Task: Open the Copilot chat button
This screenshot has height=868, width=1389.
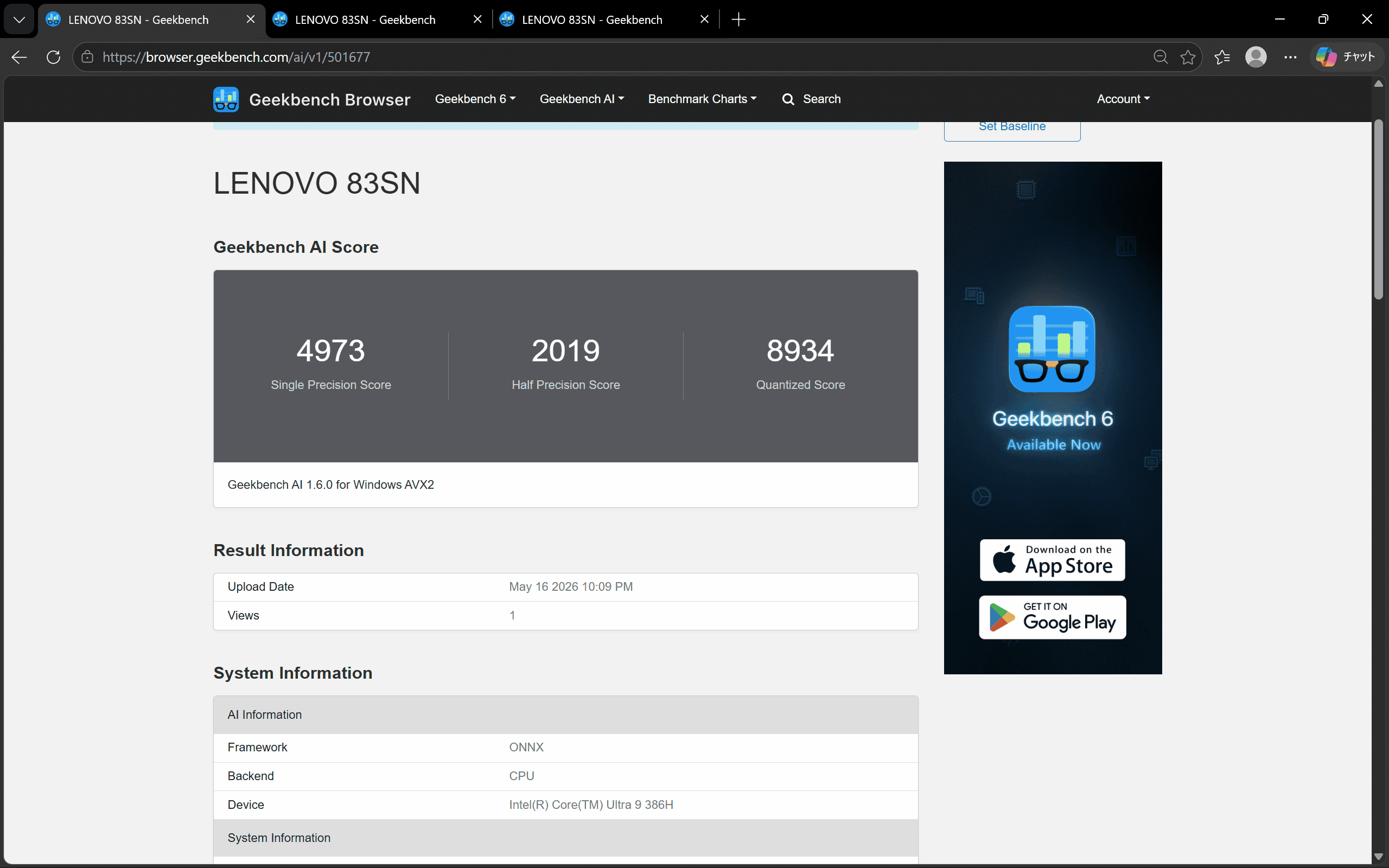Action: click(x=1347, y=57)
